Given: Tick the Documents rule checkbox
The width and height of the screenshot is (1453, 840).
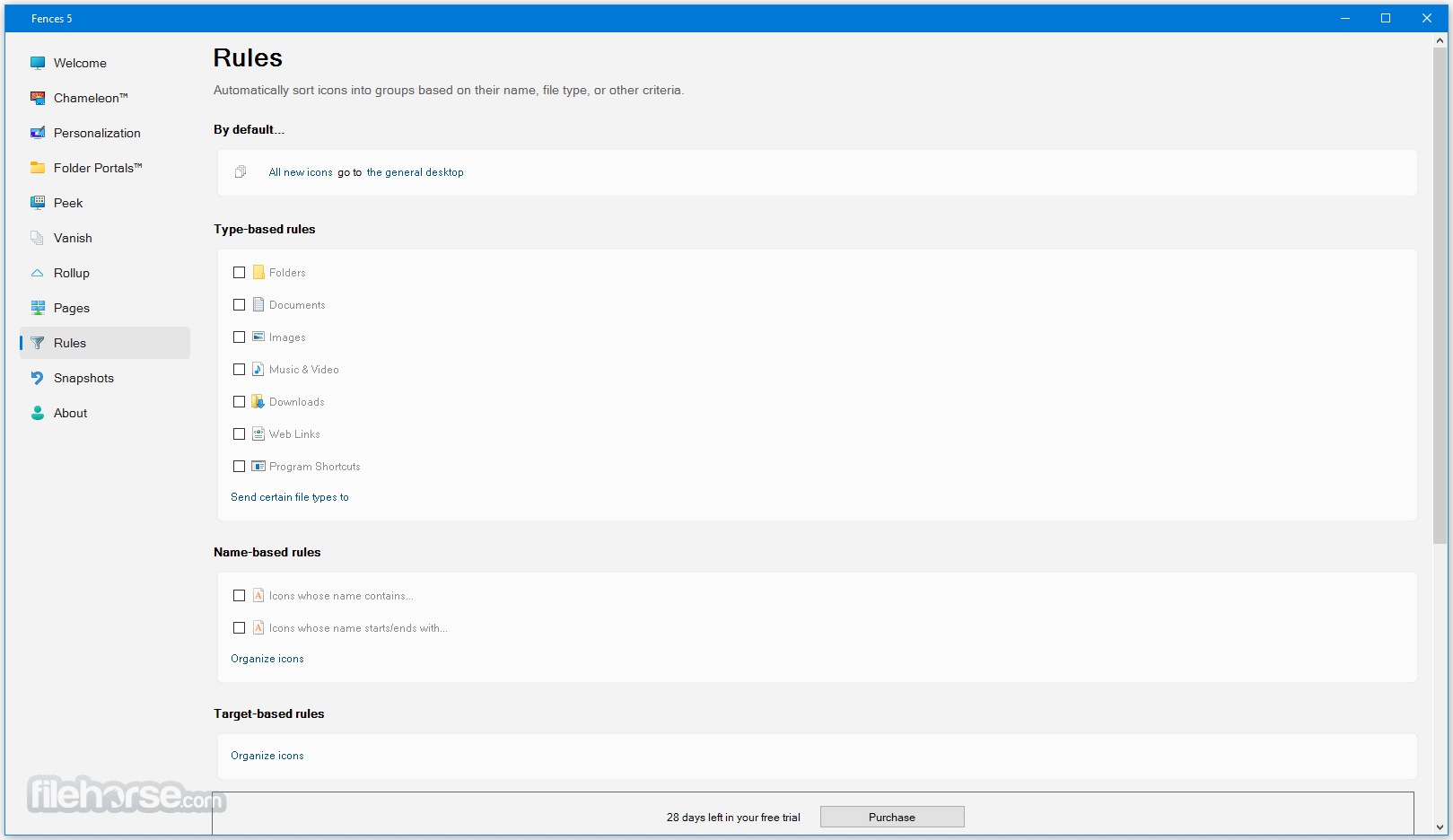Looking at the screenshot, I should coord(240,305).
